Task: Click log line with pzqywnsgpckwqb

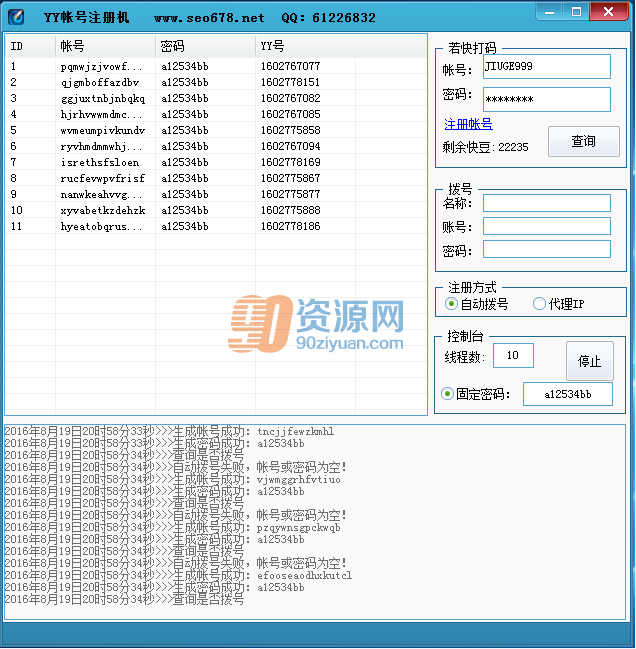Action: pyautogui.click(x=173, y=527)
